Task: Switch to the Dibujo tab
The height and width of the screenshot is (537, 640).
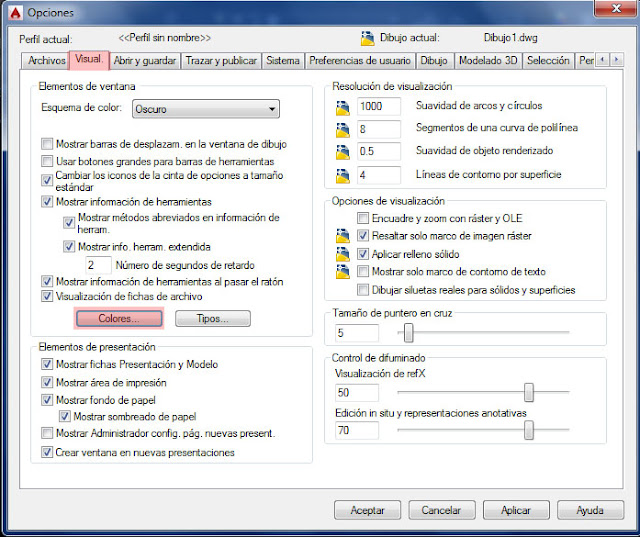Action: (434, 61)
